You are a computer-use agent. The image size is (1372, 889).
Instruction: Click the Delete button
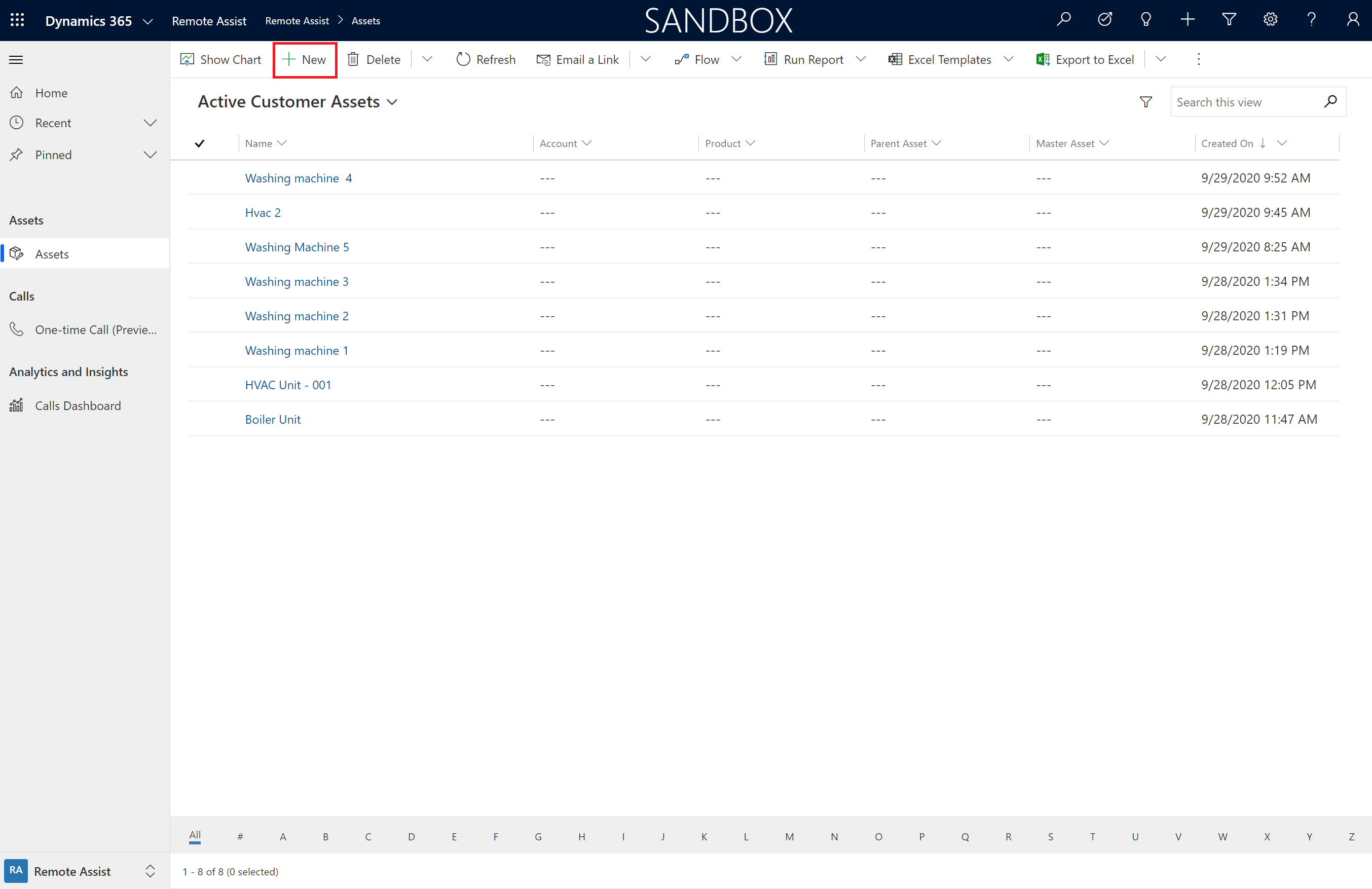tap(383, 59)
